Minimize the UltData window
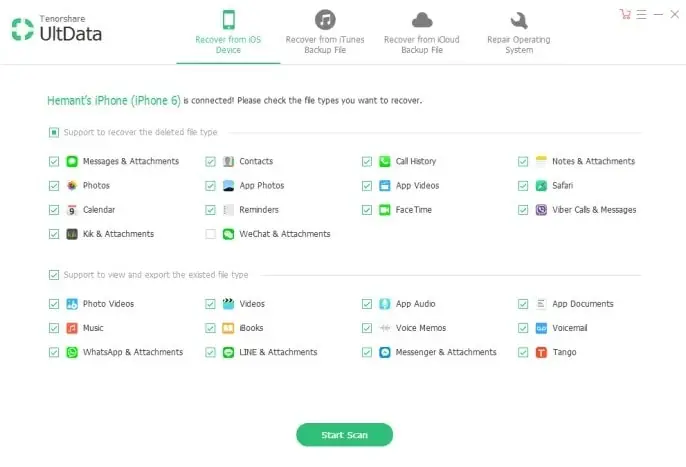 click(x=658, y=14)
